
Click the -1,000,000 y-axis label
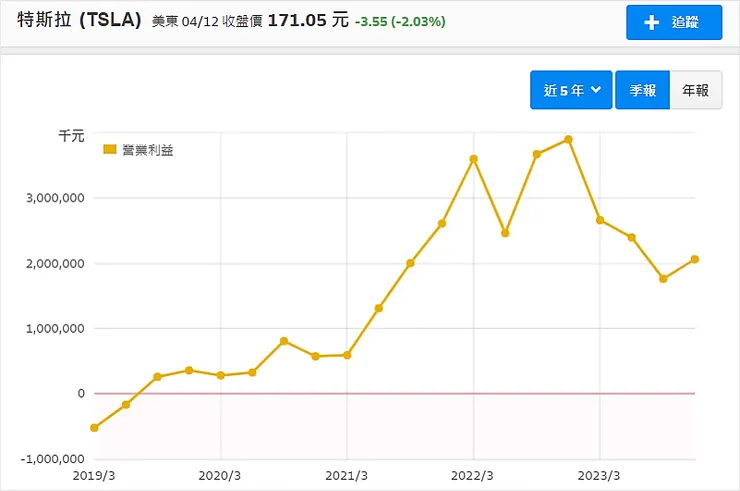pos(52,459)
